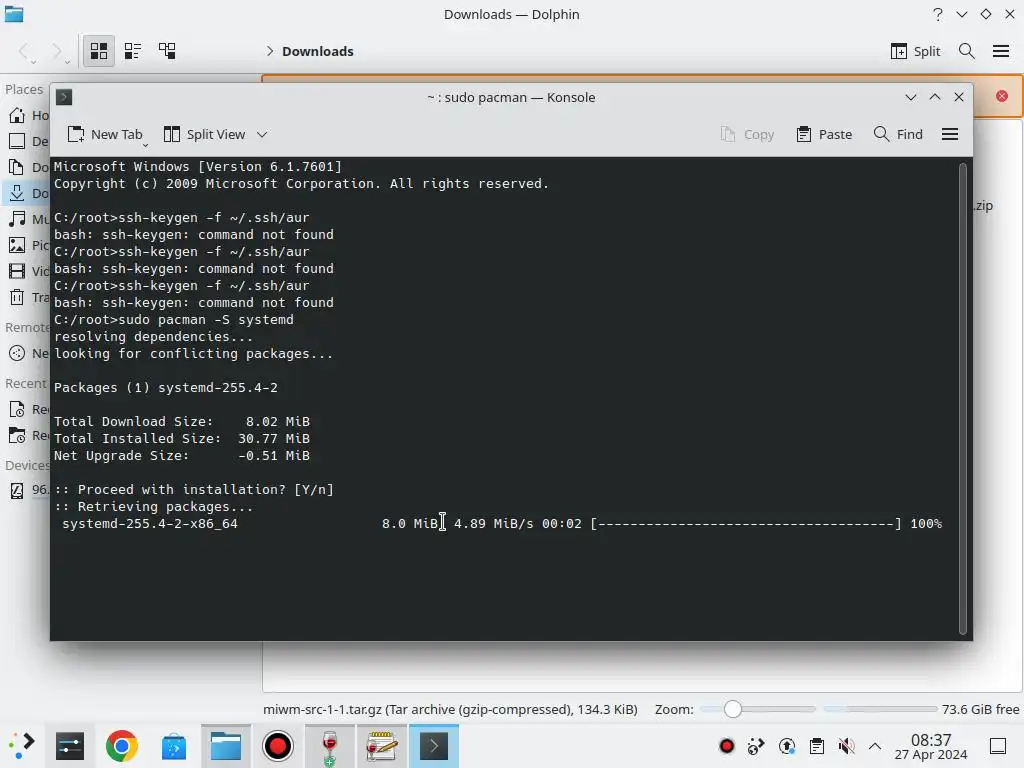The width and height of the screenshot is (1024, 768).
Task: Click the Dolphin forward navigation arrow
Action: click(57, 51)
